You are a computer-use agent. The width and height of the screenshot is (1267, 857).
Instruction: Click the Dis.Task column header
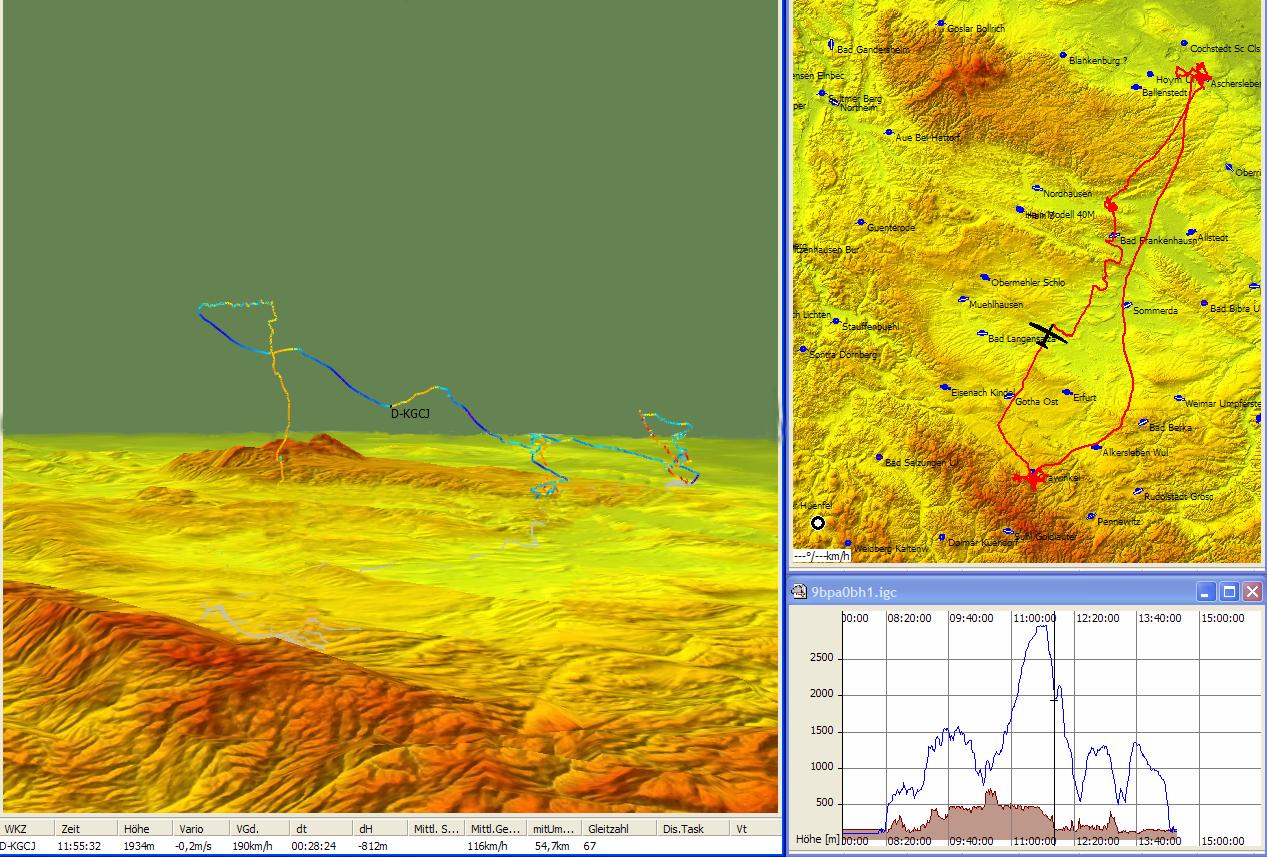coord(683,828)
